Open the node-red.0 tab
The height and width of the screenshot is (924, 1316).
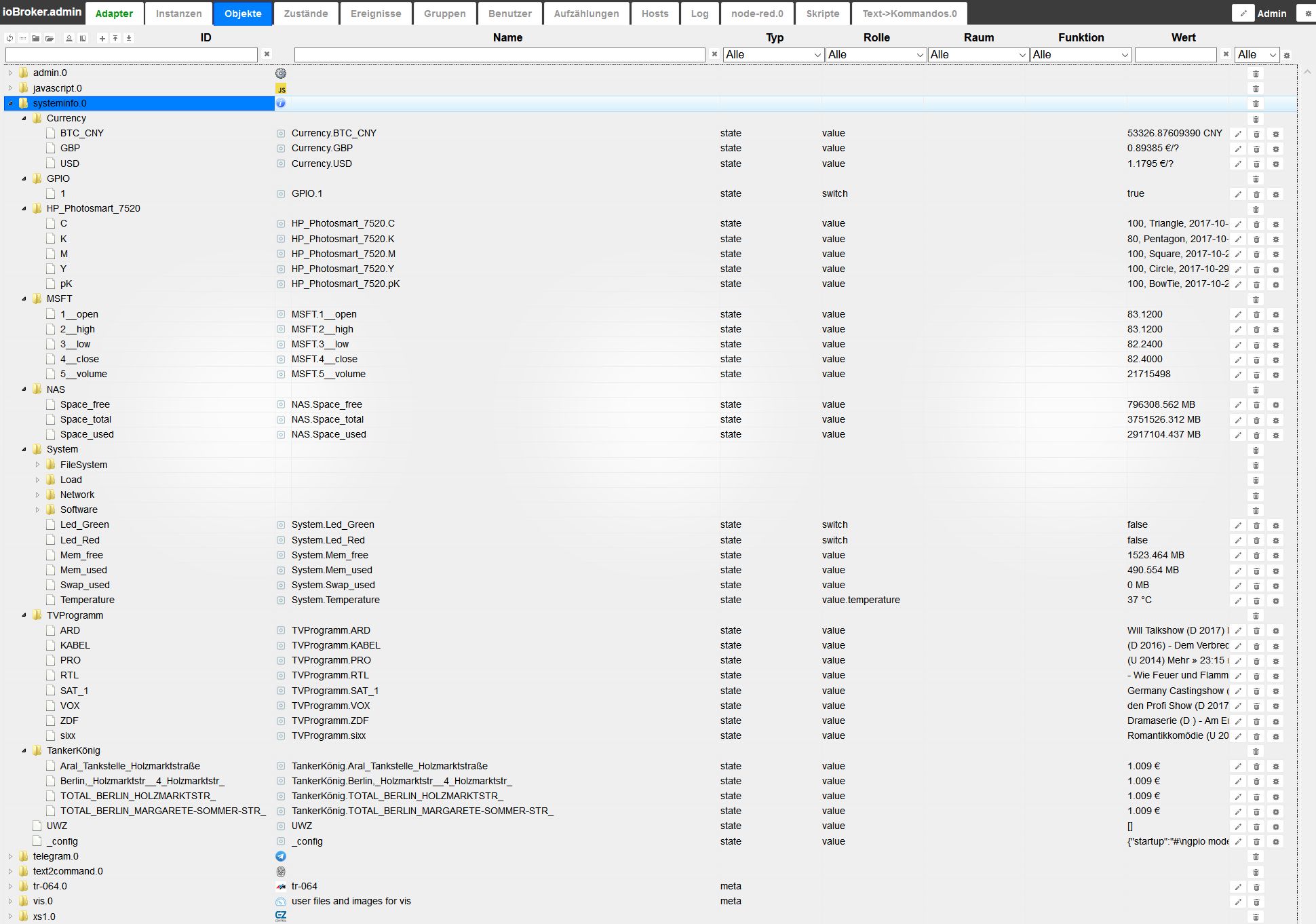tap(757, 14)
